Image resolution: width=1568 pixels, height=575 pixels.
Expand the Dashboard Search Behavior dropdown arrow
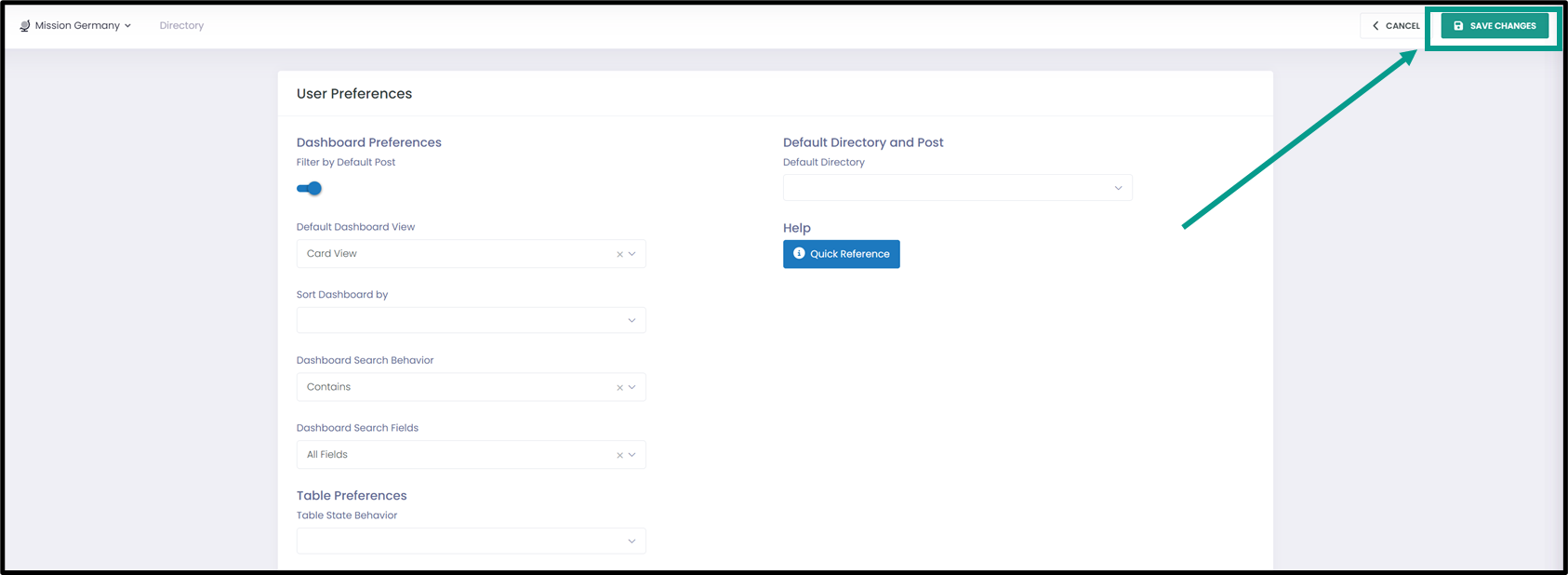[x=632, y=387]
